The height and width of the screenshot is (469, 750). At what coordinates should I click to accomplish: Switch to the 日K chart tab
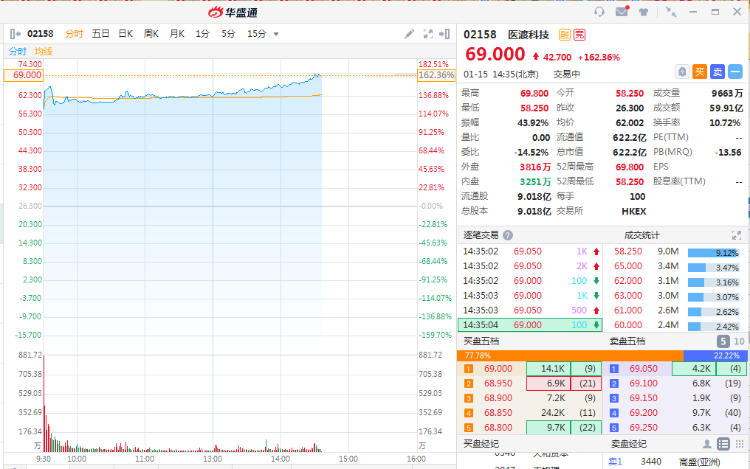pyautogui.click(x=126, y=34)
